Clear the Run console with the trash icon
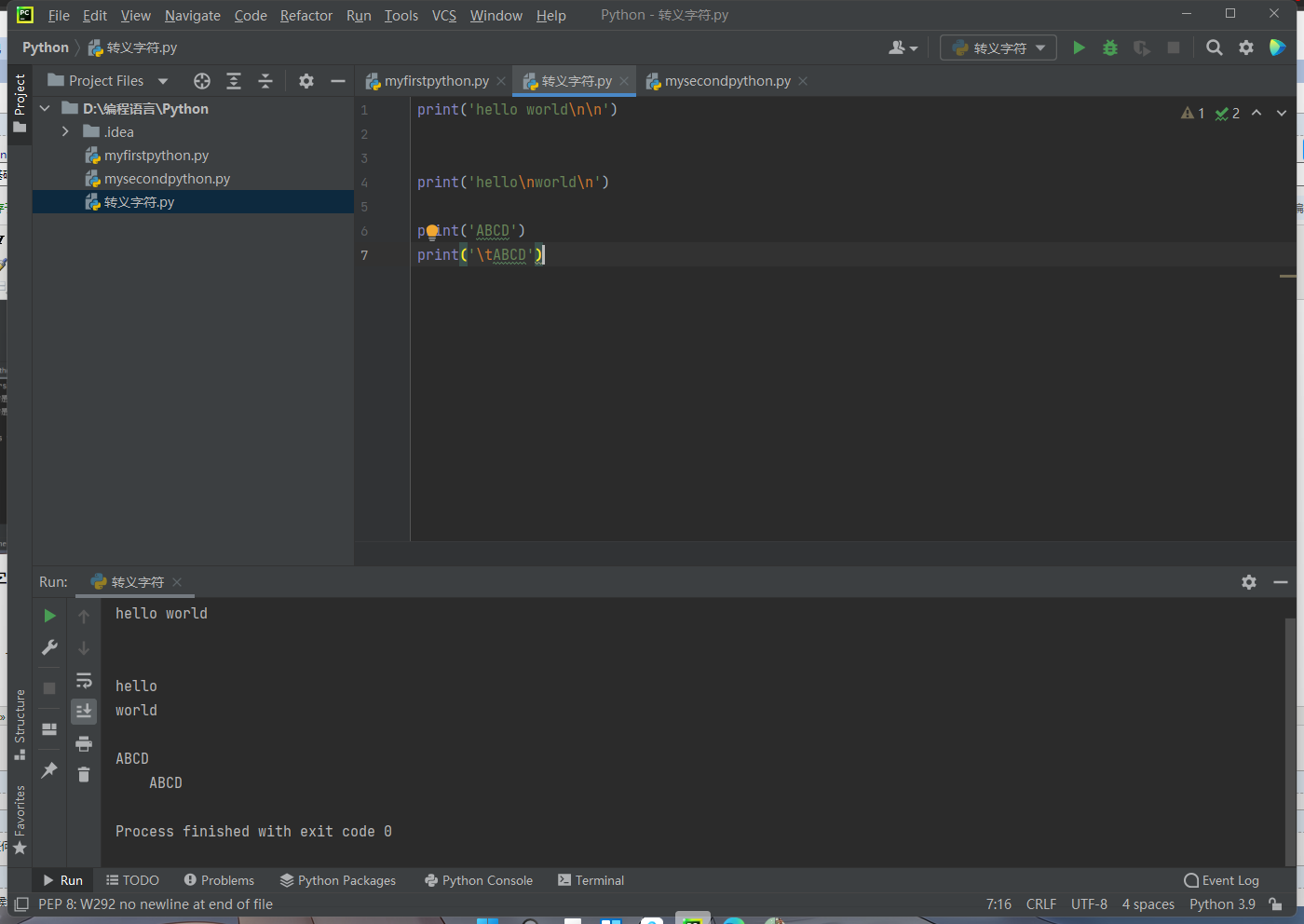1304x924 pixels. coord(84,775)
